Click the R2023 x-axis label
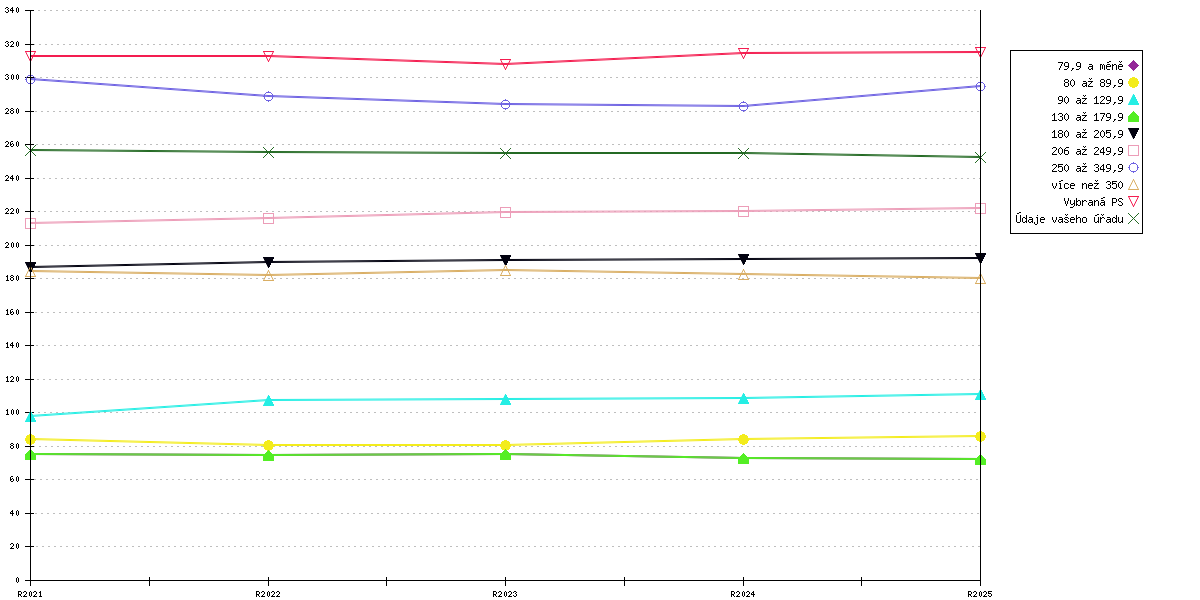This screenshot has width=1200, height=600. tap(505, 593)
